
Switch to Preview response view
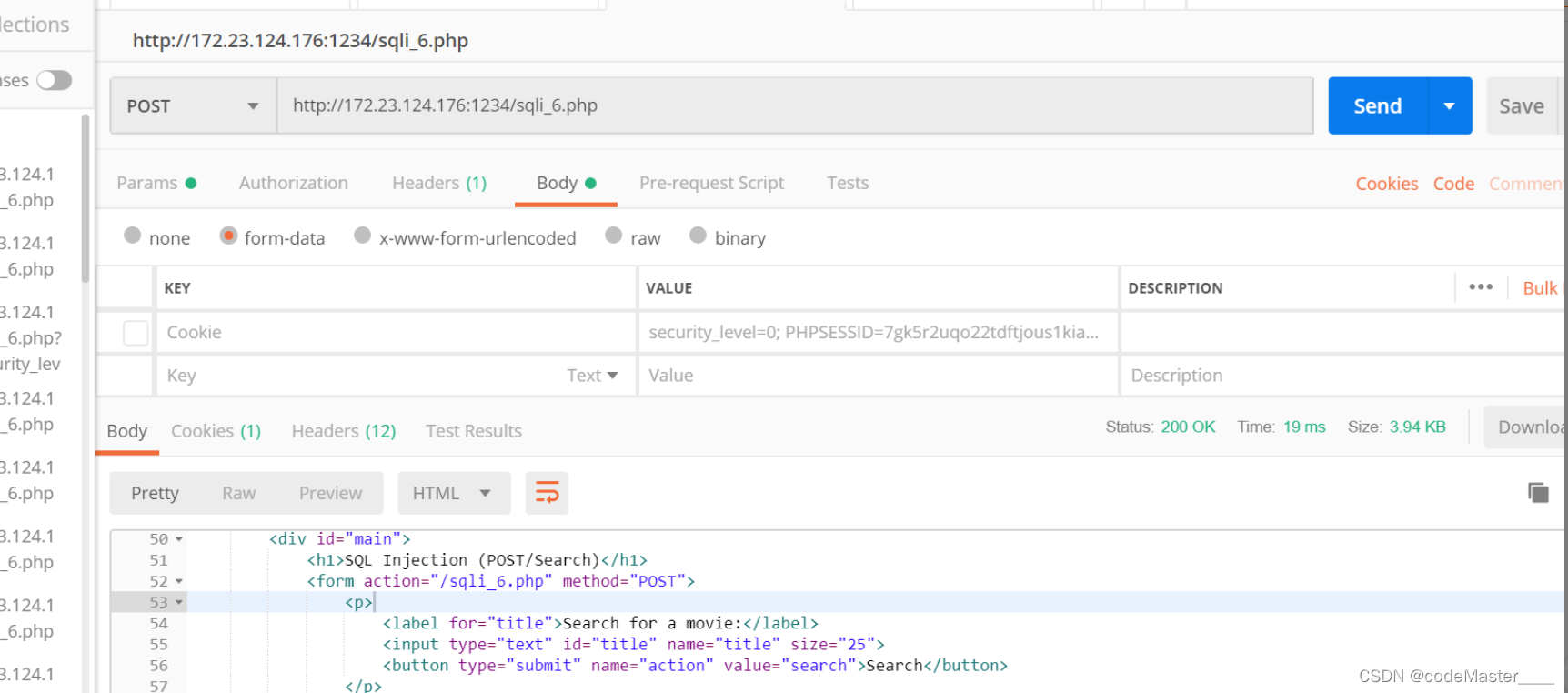click(x=330, y=493)
